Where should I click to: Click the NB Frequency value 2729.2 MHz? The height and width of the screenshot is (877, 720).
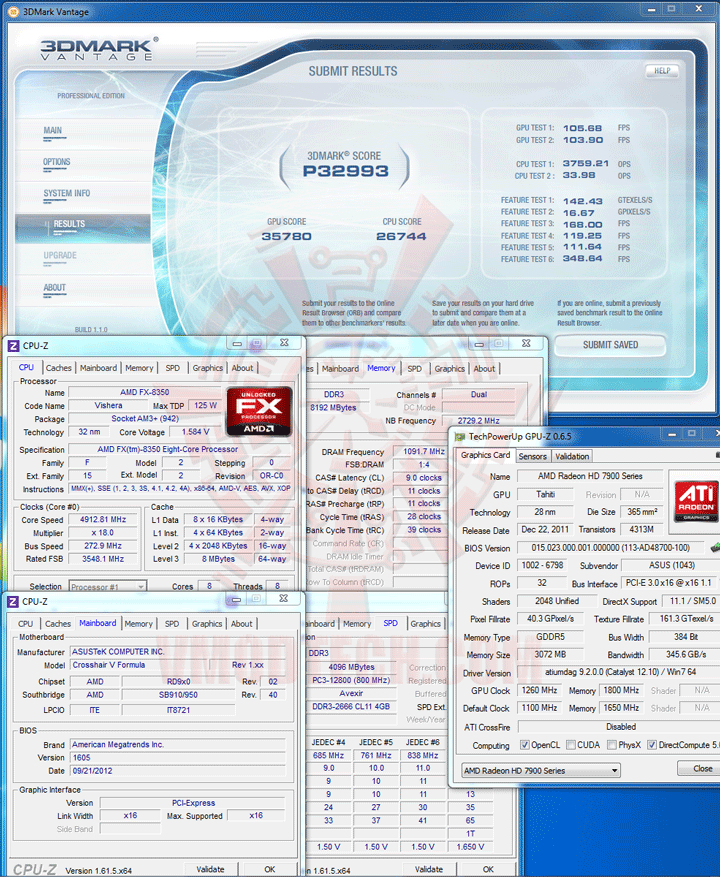coord(478,421)
